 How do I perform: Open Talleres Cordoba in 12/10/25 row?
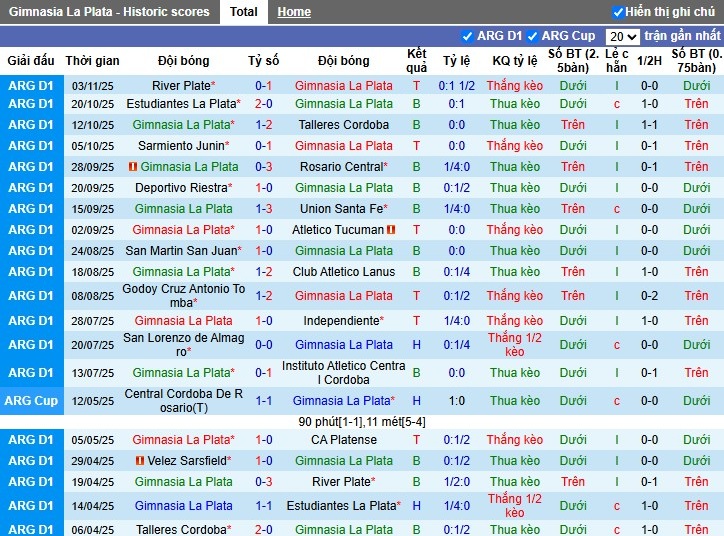pos(344,125)
